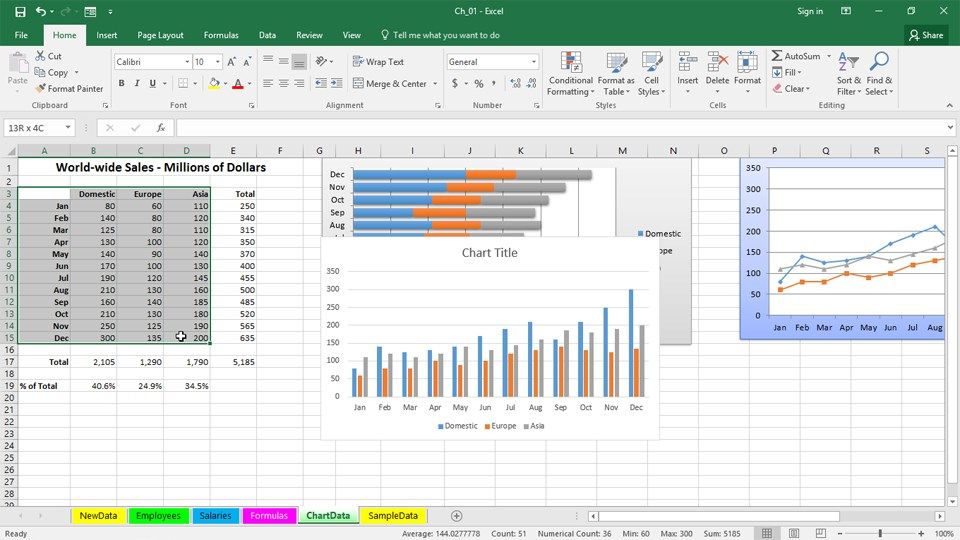
Task: Click Decrease Decimal icon
Action: pos(531,83)
